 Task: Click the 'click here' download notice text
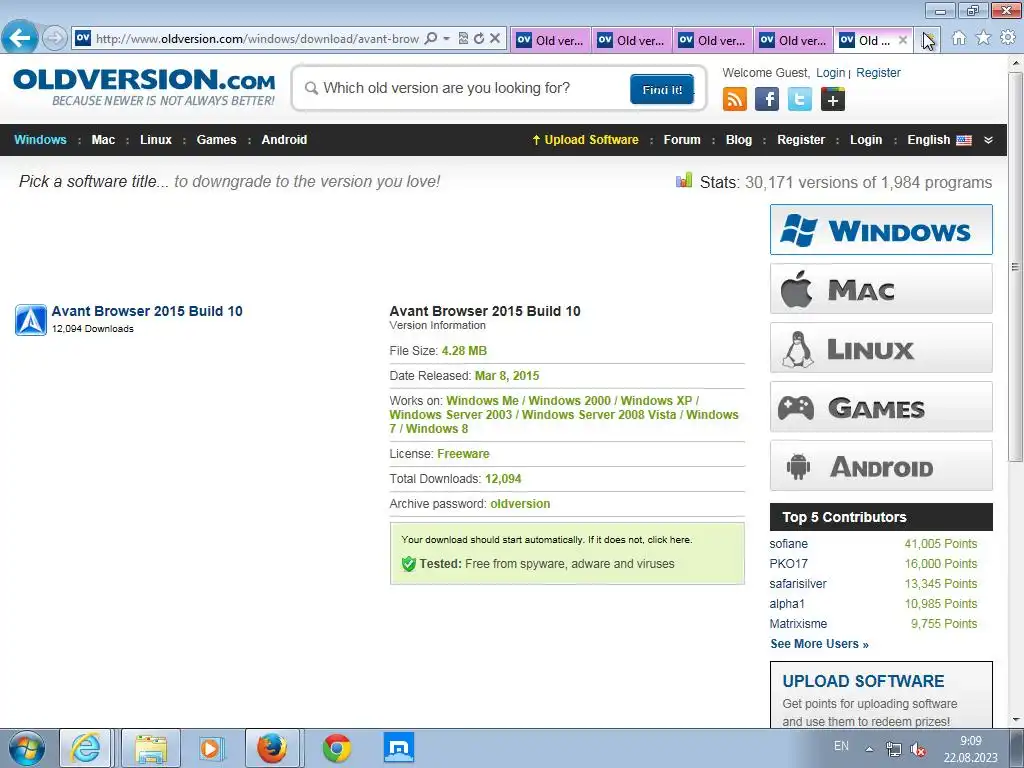click(669, 539)
